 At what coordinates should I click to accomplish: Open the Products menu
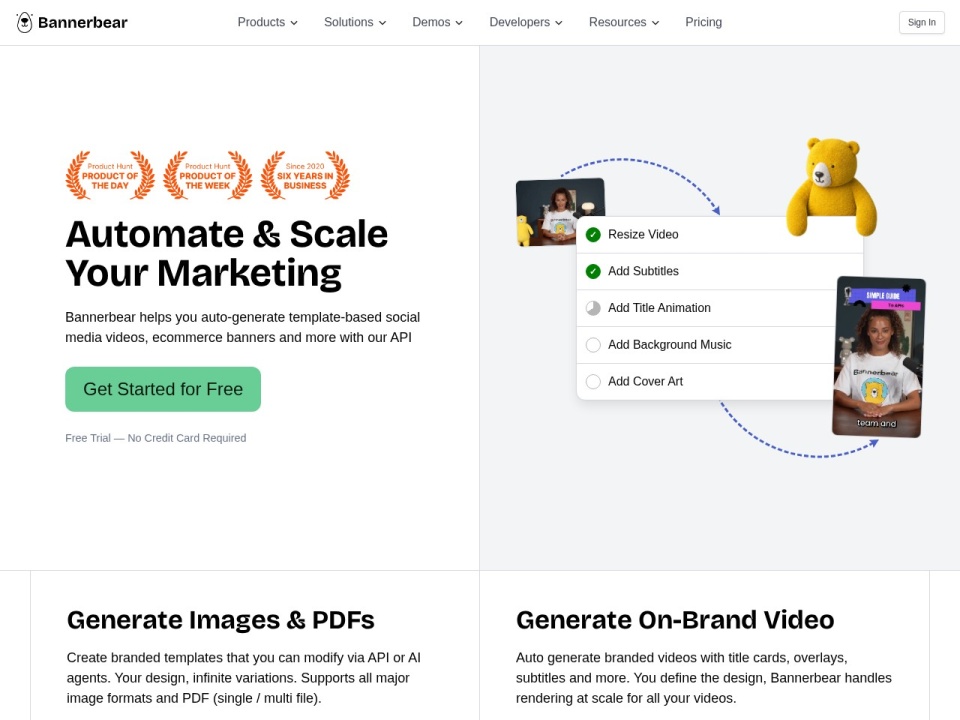pos(268,22)
